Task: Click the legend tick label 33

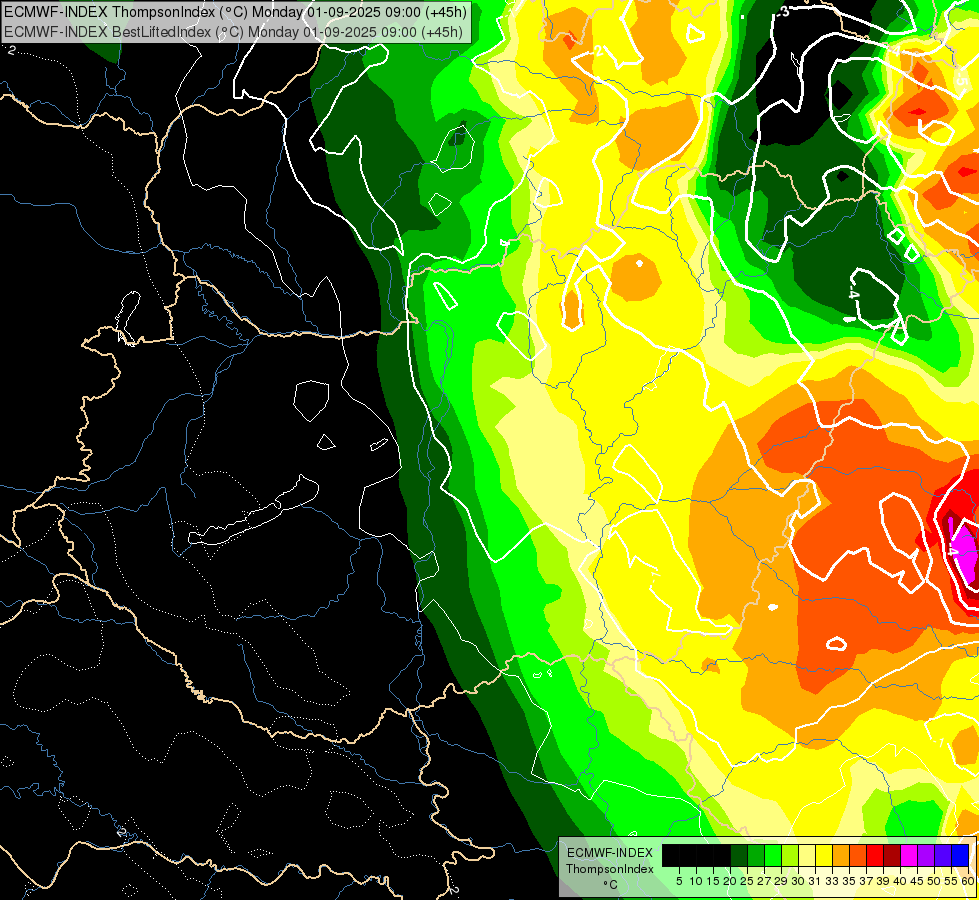Action: coord(832,881)
